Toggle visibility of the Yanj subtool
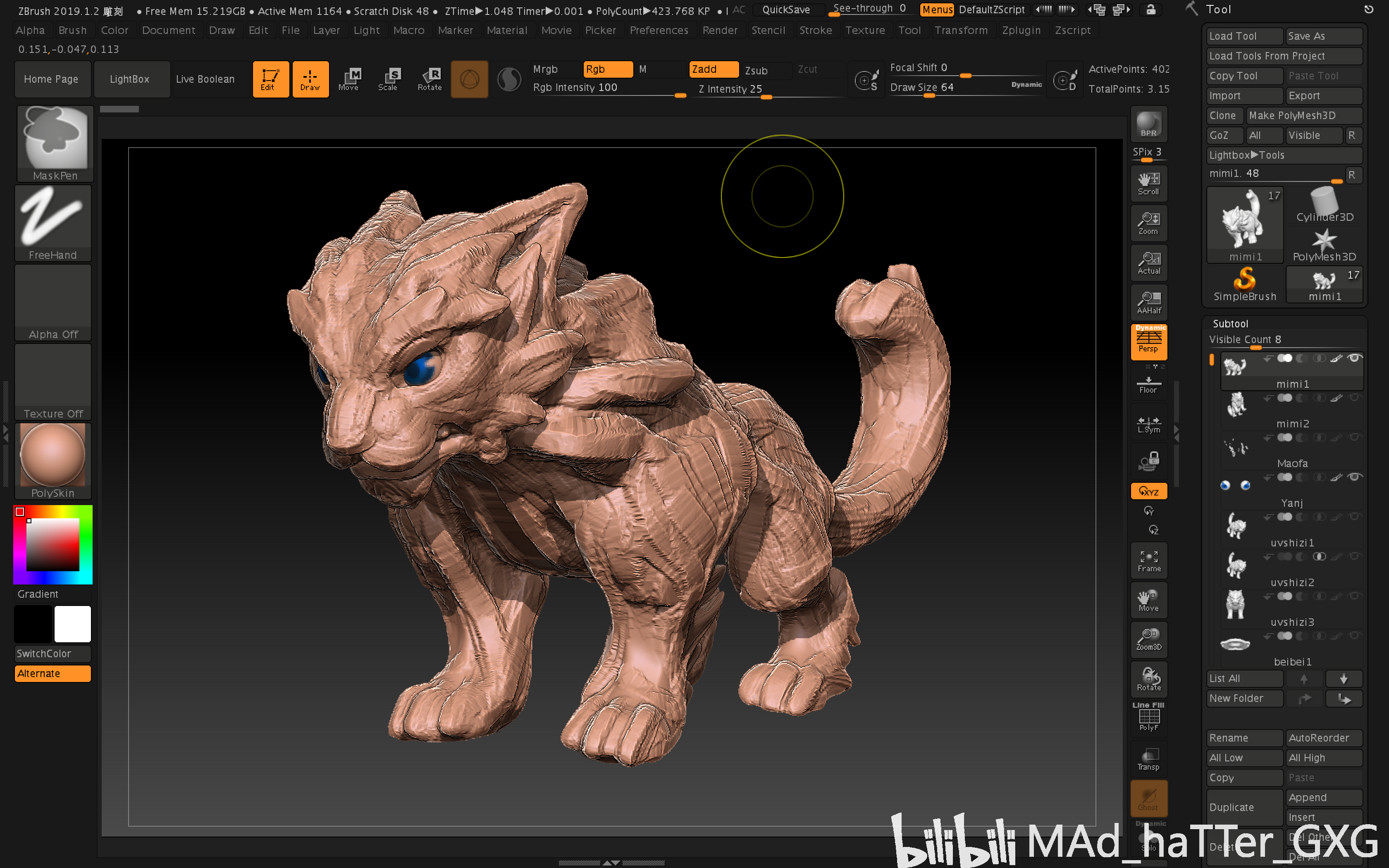Image resolution: width=1389 pixels, height=868 pixels. click(x=1355, y=477)
